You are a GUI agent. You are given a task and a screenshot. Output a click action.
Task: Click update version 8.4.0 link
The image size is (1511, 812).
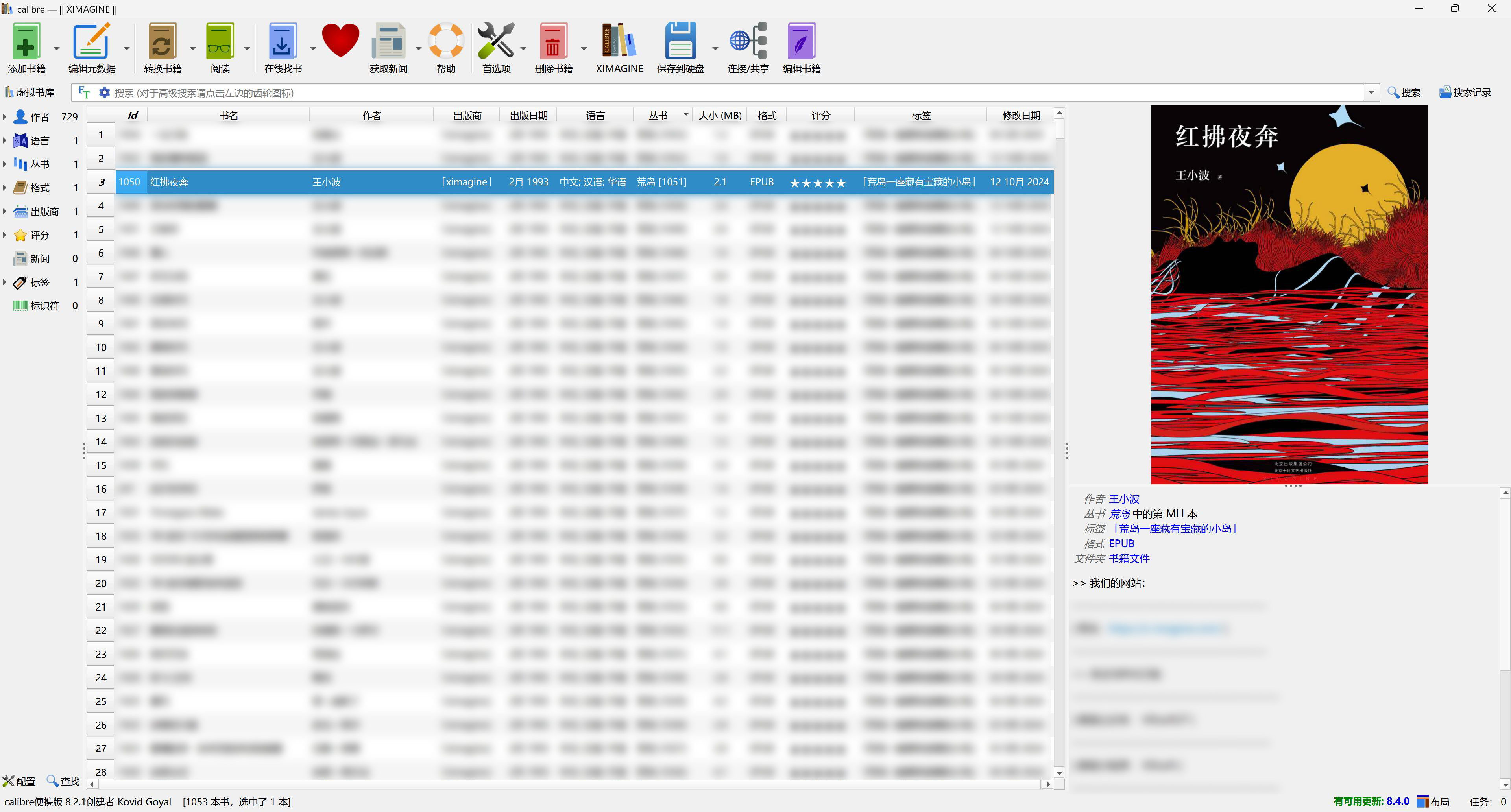1397,801
